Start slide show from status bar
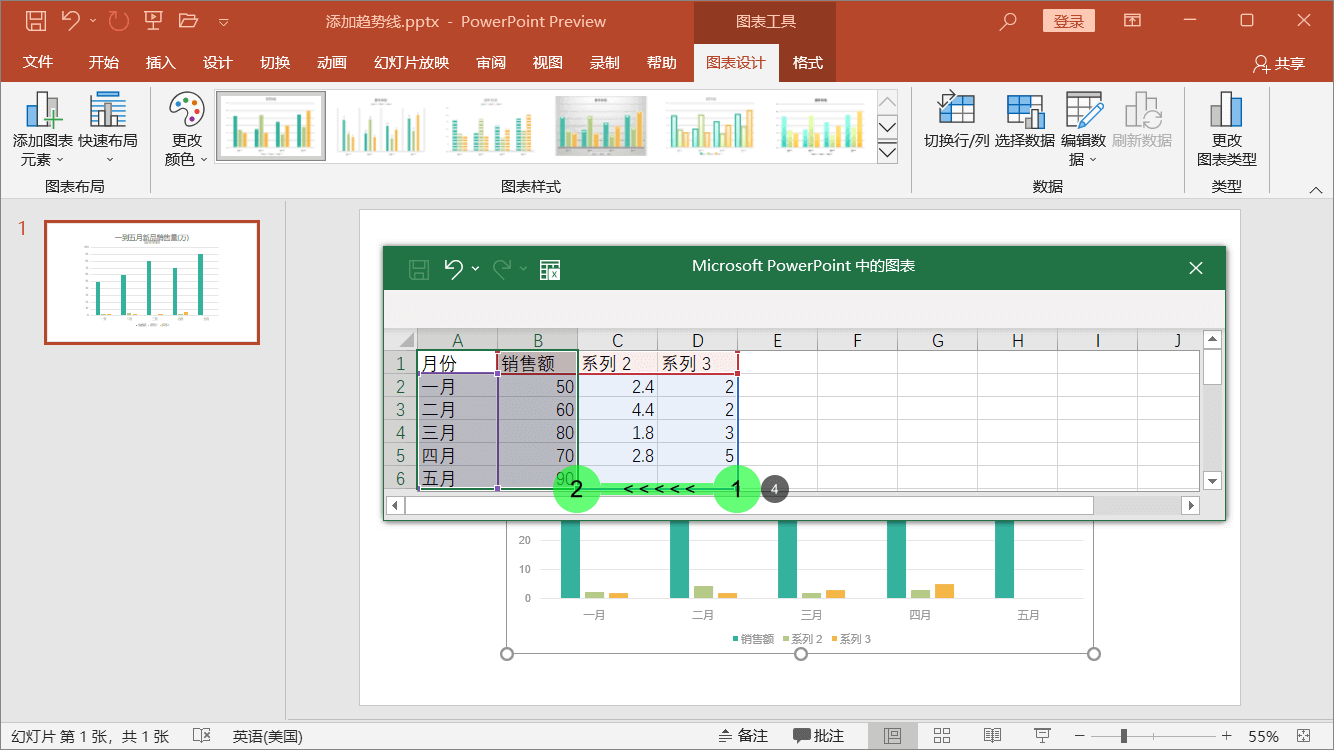The height and width of the screenshot is (750, 1334). point(1042,736)
